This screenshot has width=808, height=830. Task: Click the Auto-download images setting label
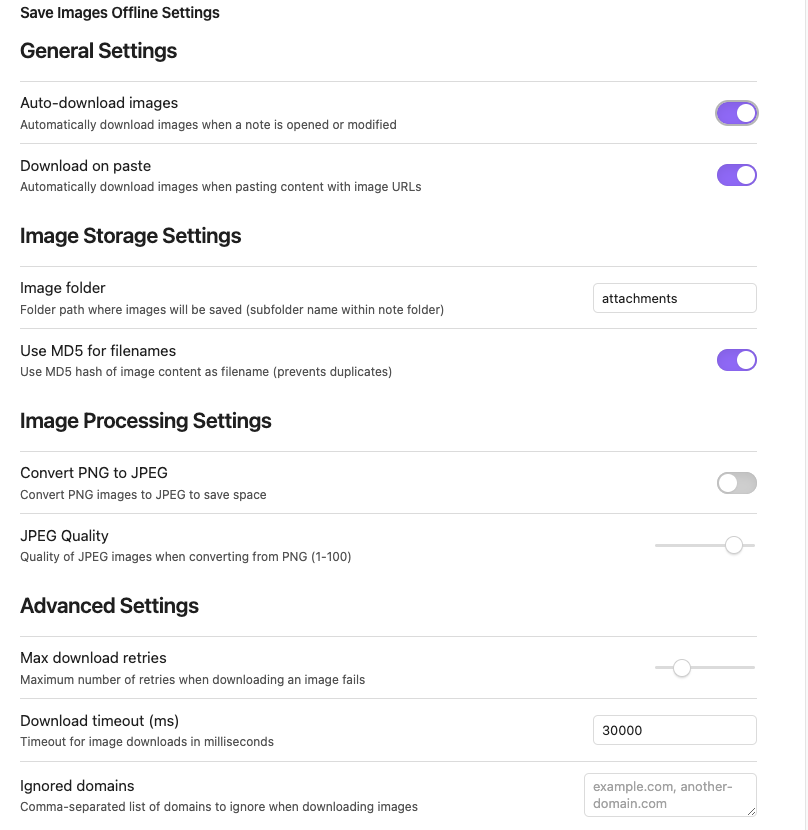coord(99,103)
